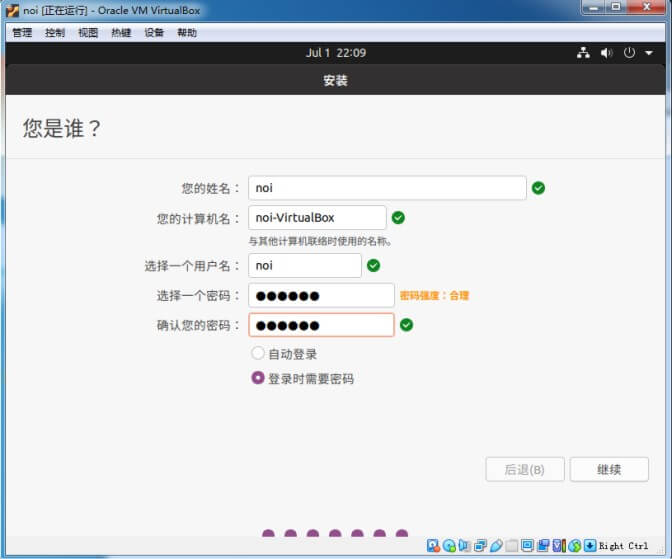Open the network icon in the Ubuntu top bar
Screen dimensions: 672x559
point(583,53)
